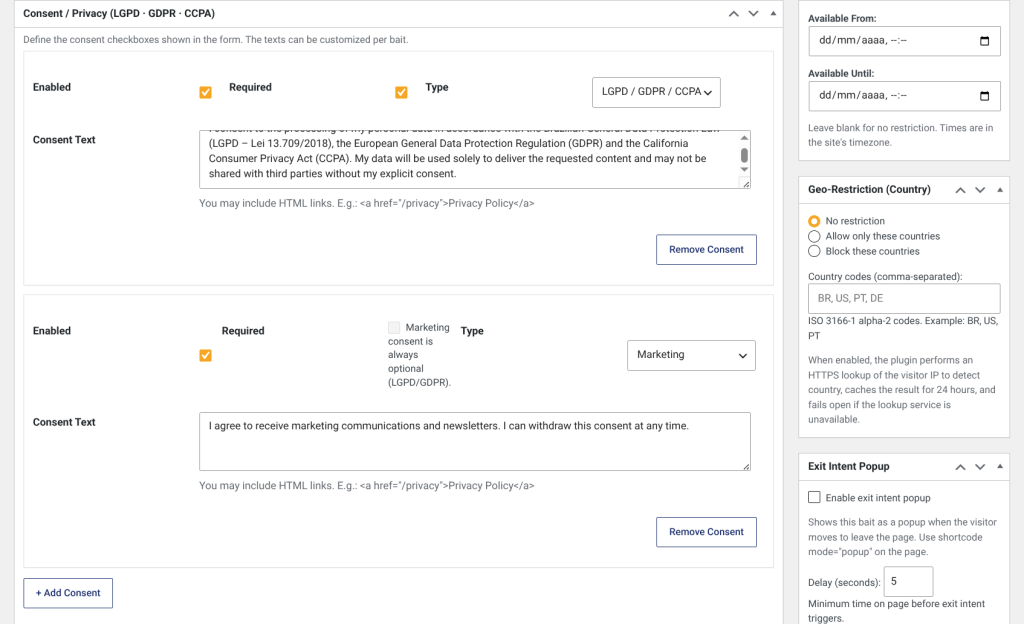Click the Consent / Privacy panel title
The width and height of the screenshot is (1024, 624).
point(119,14)
